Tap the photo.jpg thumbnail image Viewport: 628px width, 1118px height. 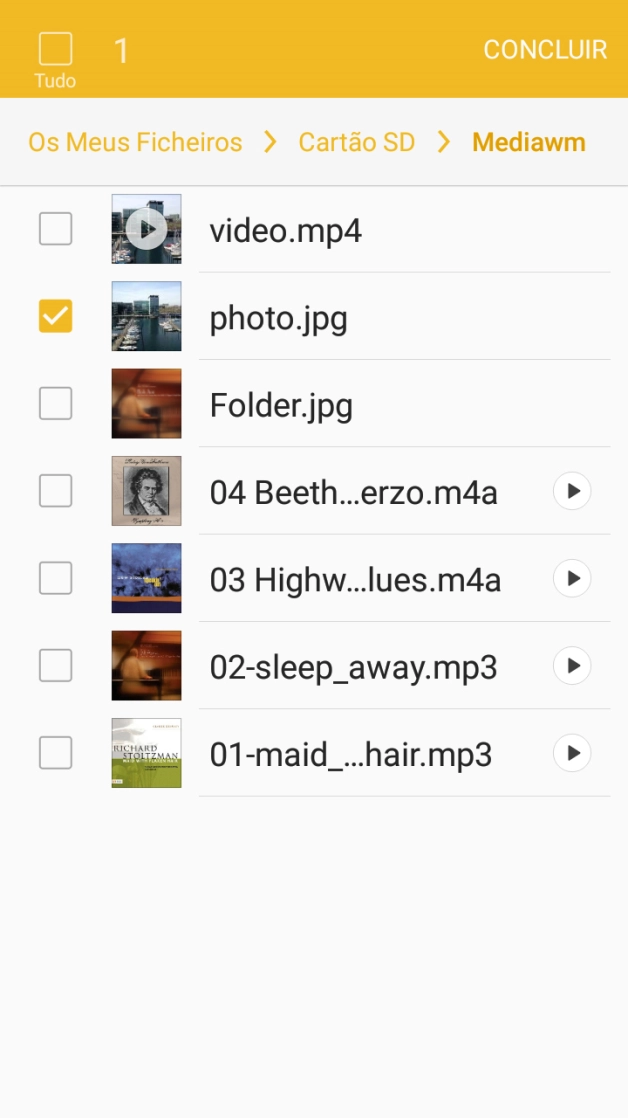coord(146,316)
